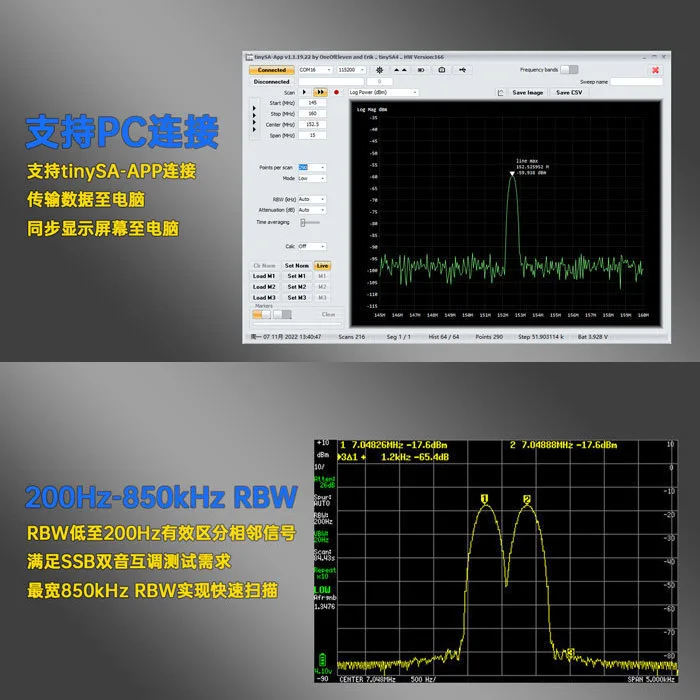
Task: Toggle the M1 trace display button
Action: coord(322,276)
